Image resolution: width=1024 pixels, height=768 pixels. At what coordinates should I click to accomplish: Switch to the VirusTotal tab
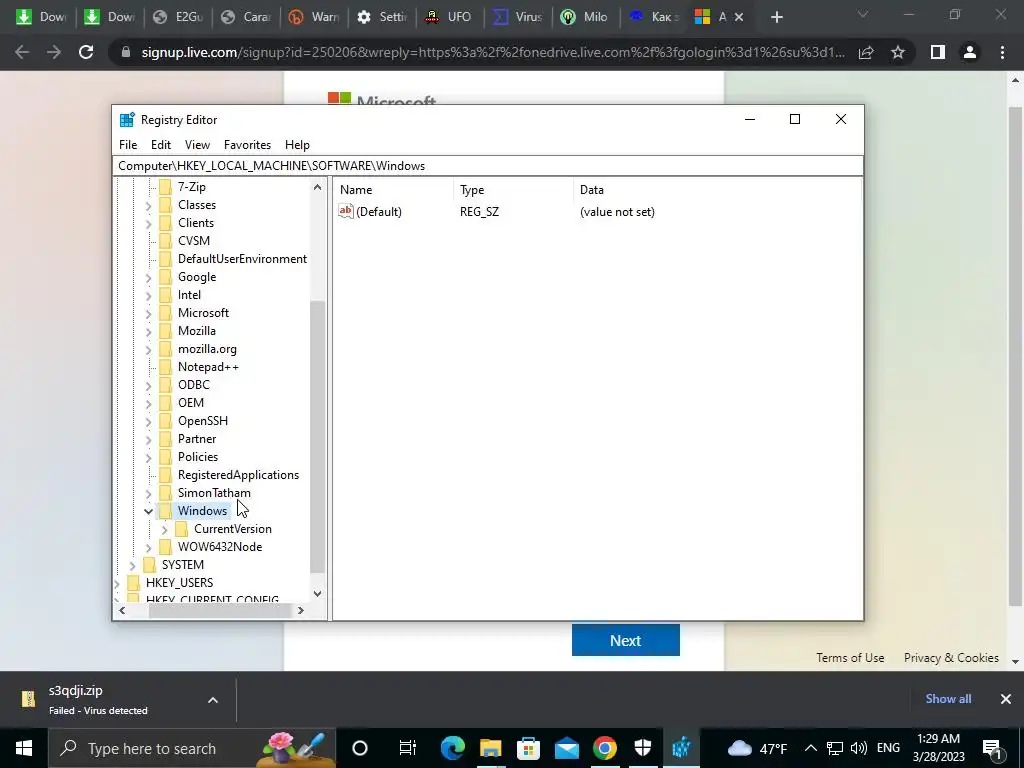tap(517, 17)
